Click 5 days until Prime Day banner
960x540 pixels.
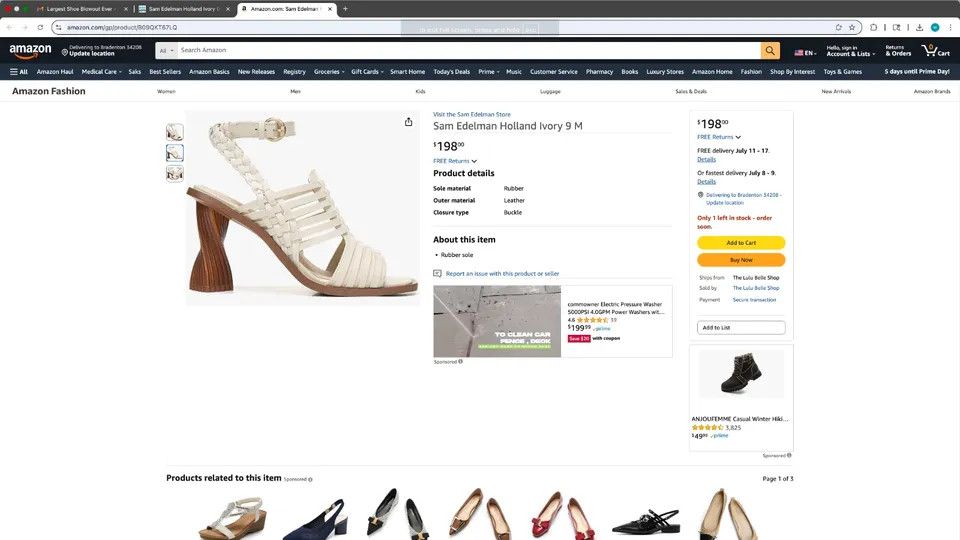[x=917, y=72]
